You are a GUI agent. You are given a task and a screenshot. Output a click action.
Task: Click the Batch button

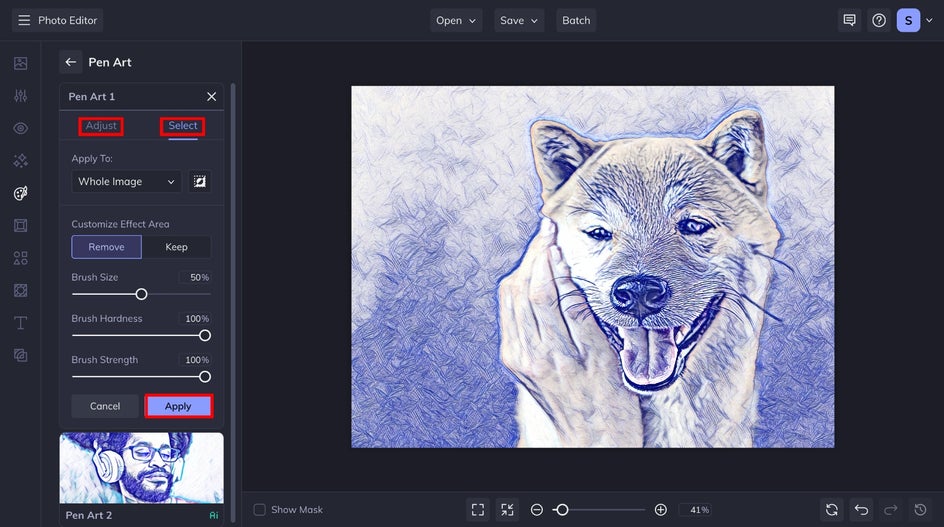pos(576,20)
